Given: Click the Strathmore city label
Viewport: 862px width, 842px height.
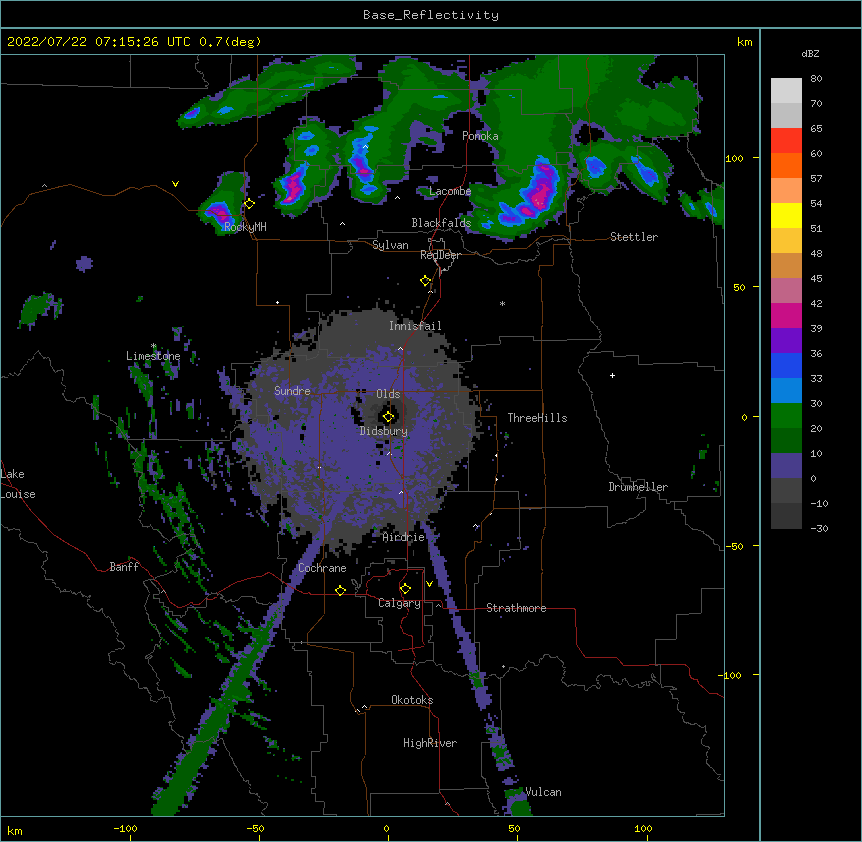Looking at the screenshot, I should tap(516, 608).
